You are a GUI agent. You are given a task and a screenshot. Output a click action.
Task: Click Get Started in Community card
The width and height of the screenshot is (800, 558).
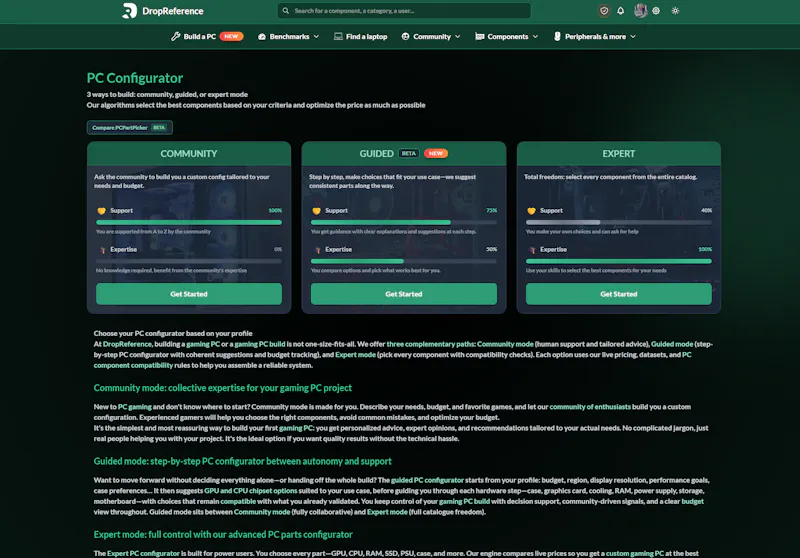189,294
